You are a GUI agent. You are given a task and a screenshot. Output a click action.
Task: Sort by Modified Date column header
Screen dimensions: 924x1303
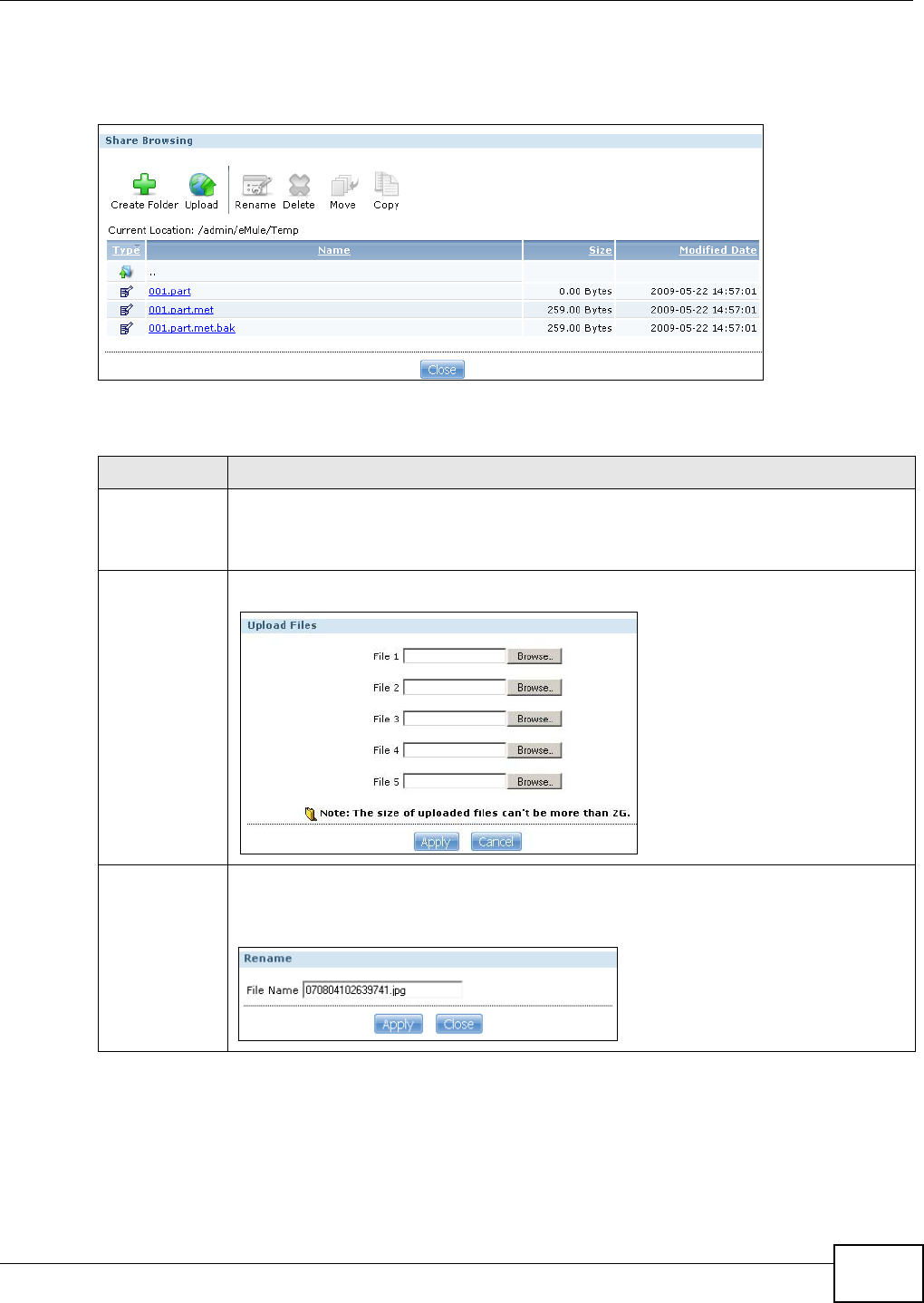717,250
